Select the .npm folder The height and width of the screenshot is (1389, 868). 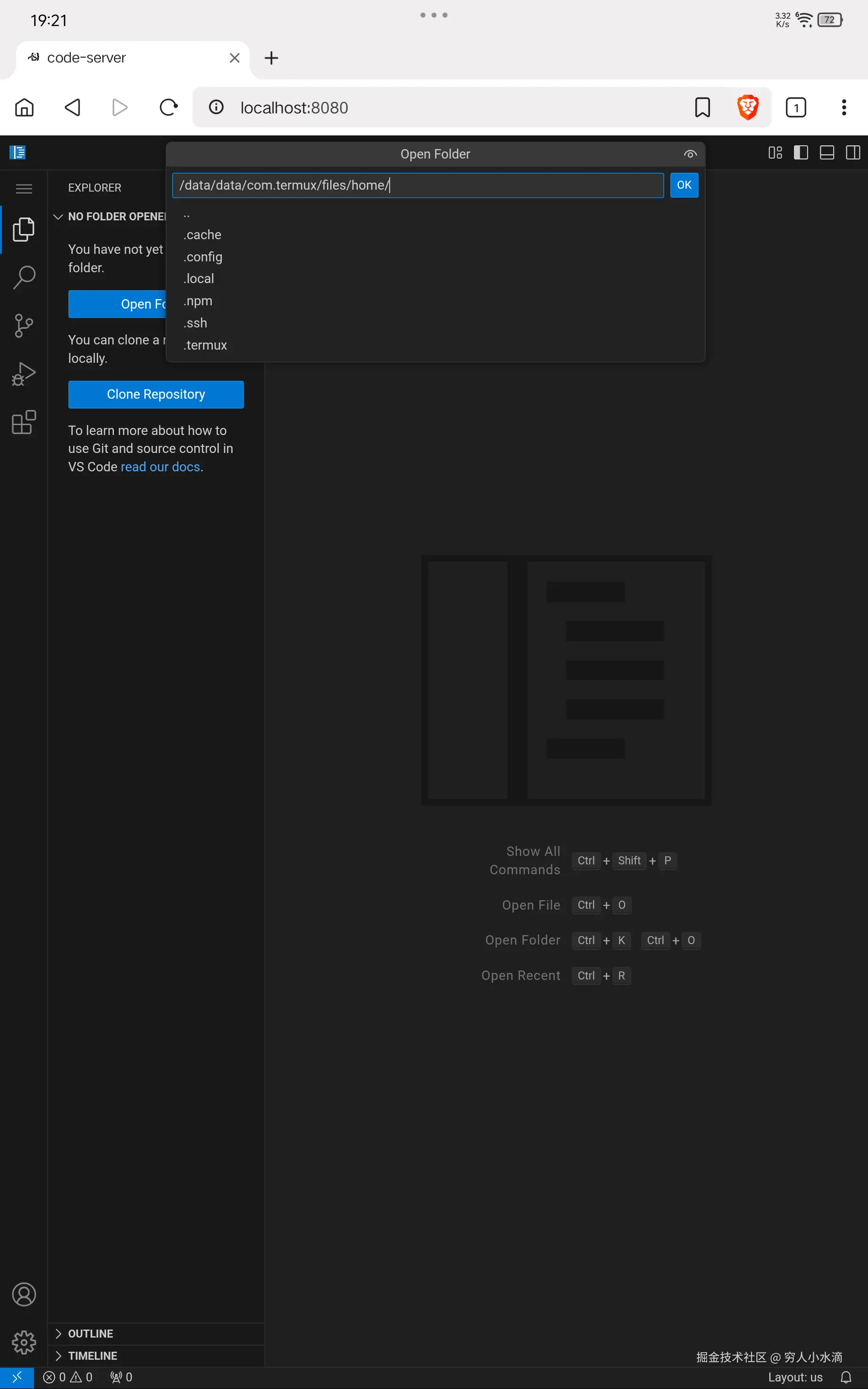(435, 301)
